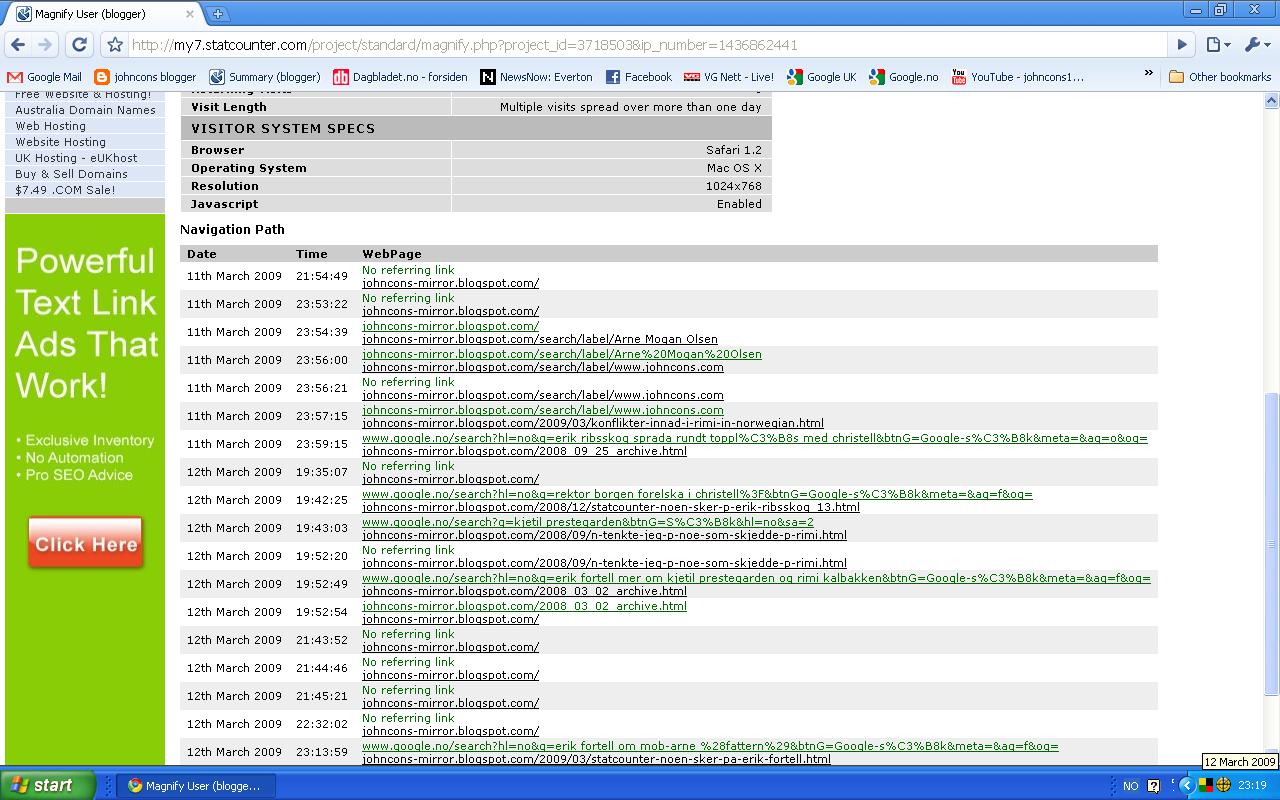Image resolution: width=1280 pixels, height=800 pixels.
Task: Open the 2008_09_25_archive.html page link
Action: coord(524,451)
